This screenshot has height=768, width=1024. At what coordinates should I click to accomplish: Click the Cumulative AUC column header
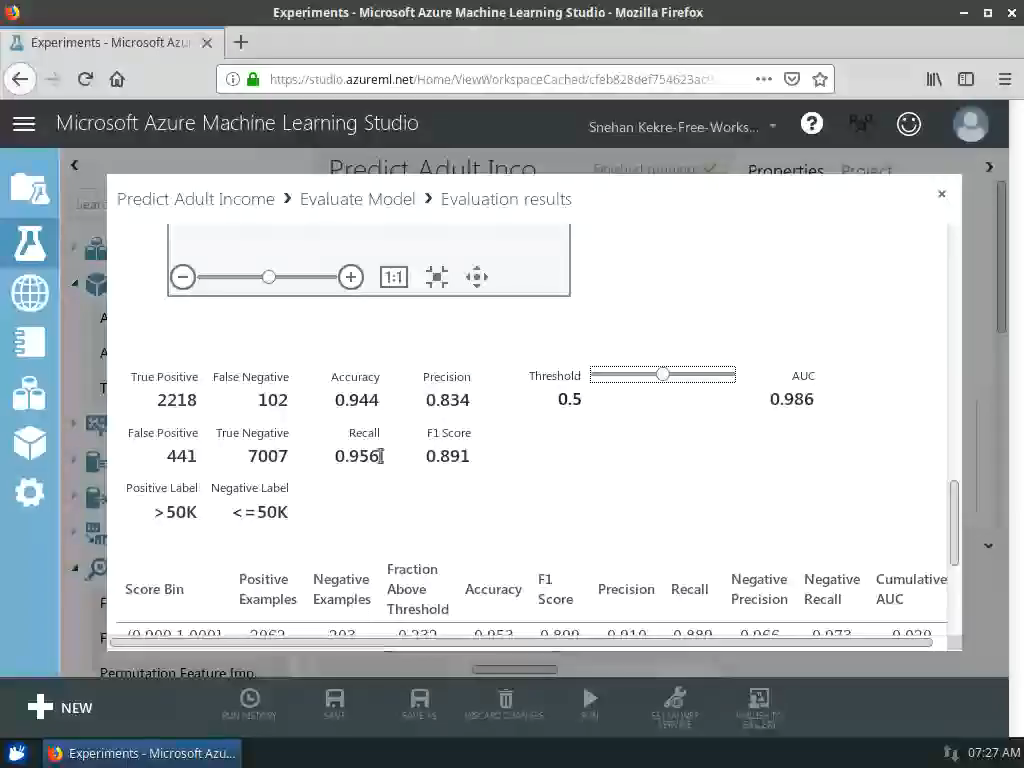click(x=911, y=589)
